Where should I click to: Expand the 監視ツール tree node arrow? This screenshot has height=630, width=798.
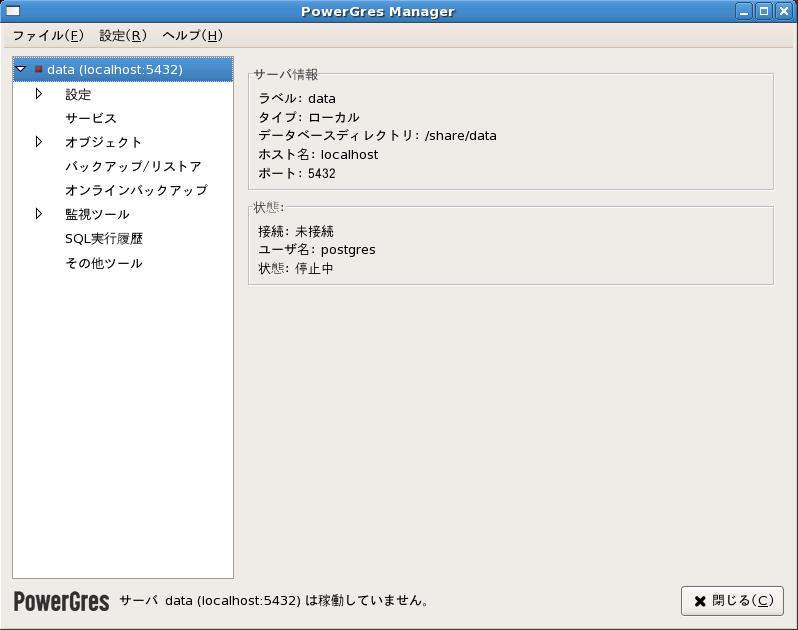click(x=39, y=214)
